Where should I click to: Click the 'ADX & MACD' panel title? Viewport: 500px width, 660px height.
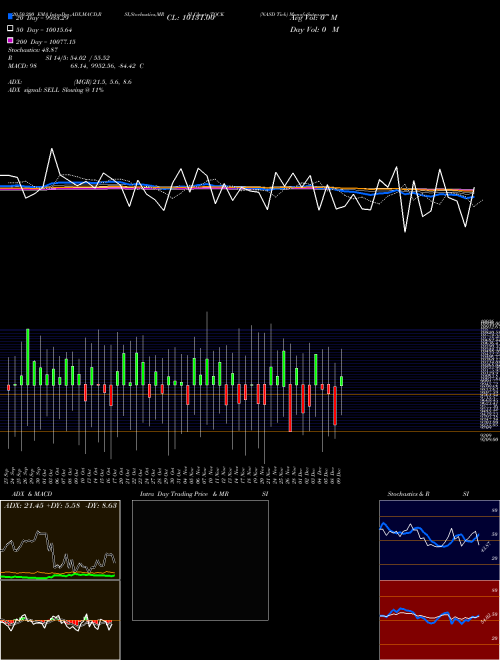tap(32, 494)
